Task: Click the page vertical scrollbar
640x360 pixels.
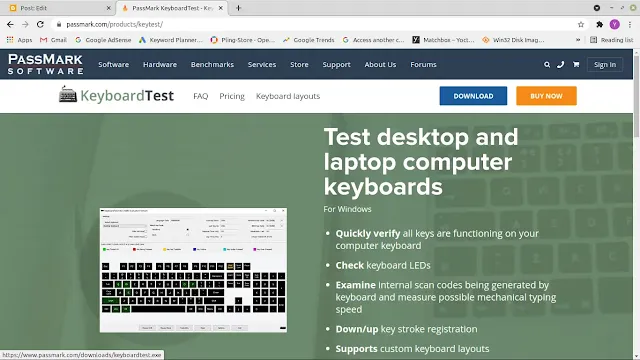Action: pyautogui.click(x=636, y=96)
